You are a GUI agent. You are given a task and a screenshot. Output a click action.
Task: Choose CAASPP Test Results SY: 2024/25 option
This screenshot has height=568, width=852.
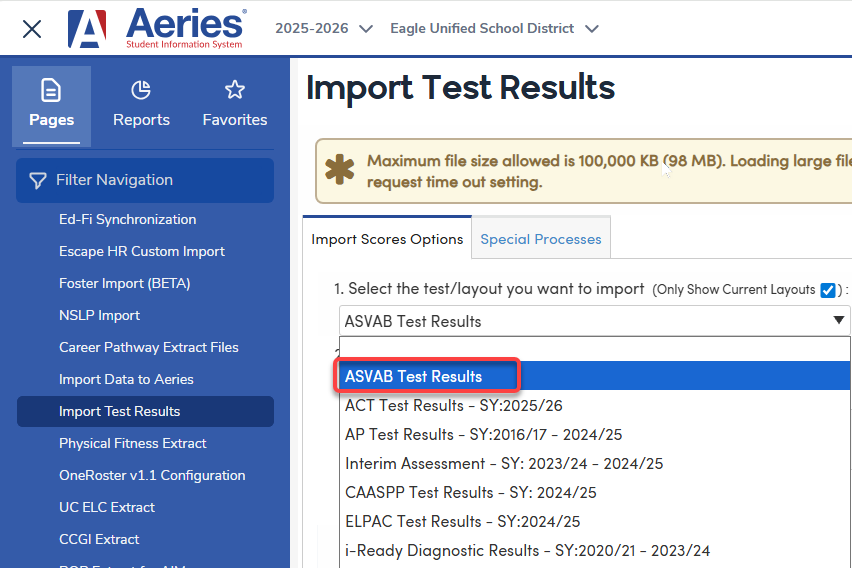point(594,492)
